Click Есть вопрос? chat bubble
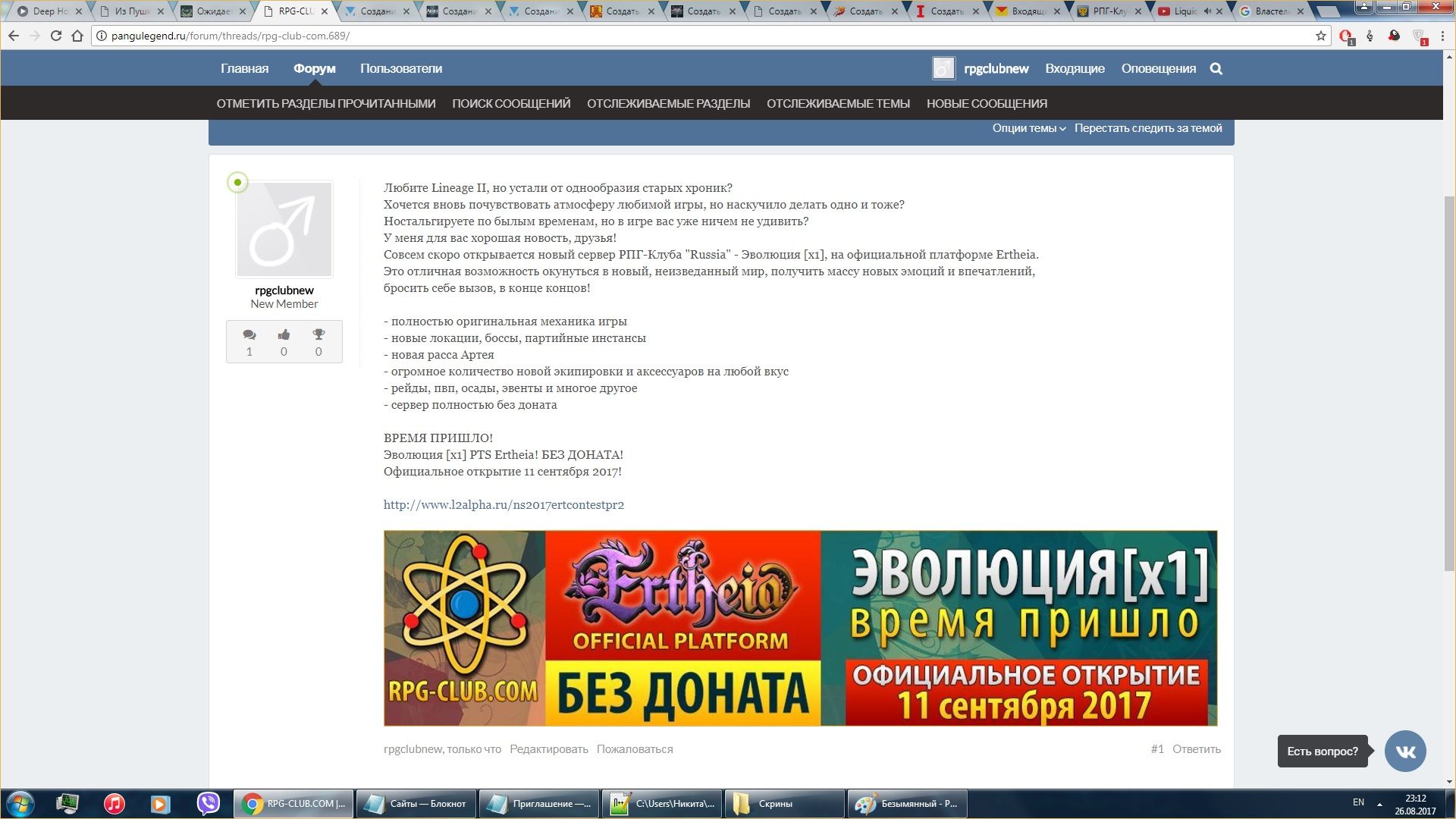1456x819 pixels. pos(1323,751)
